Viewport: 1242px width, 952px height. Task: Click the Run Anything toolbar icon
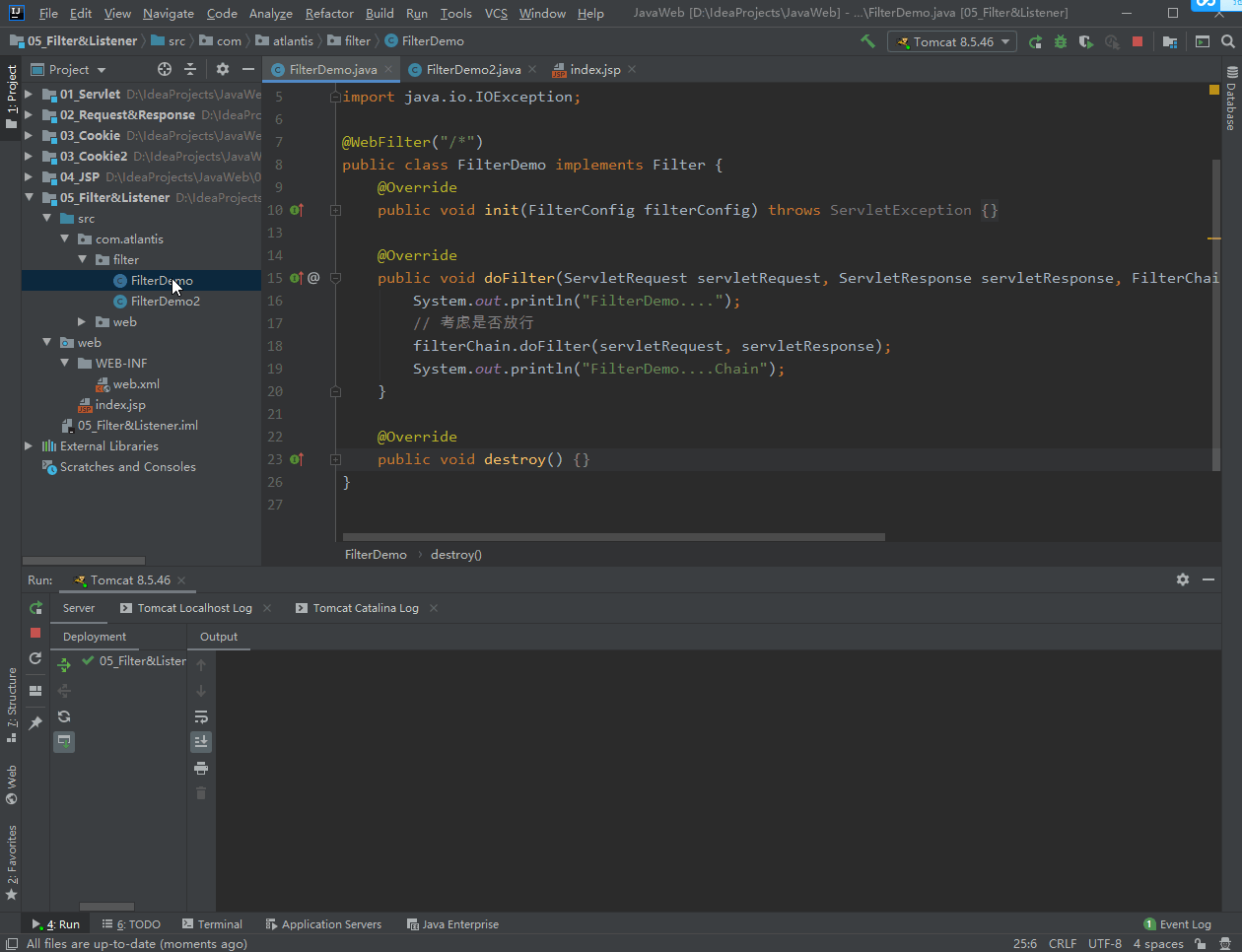tap(1203, 41)
